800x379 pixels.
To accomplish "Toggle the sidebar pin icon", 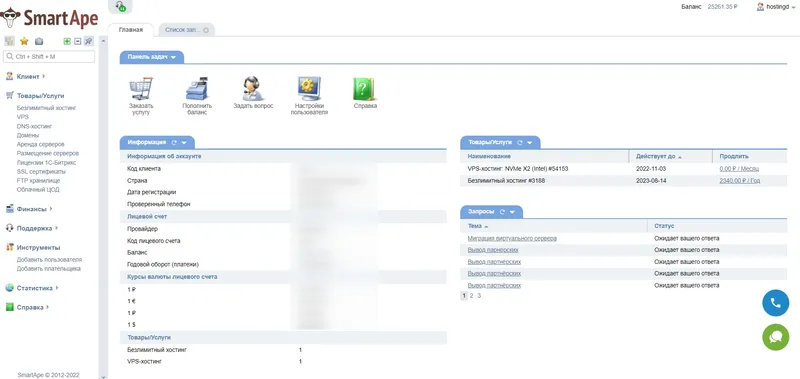I will (89, 41).
